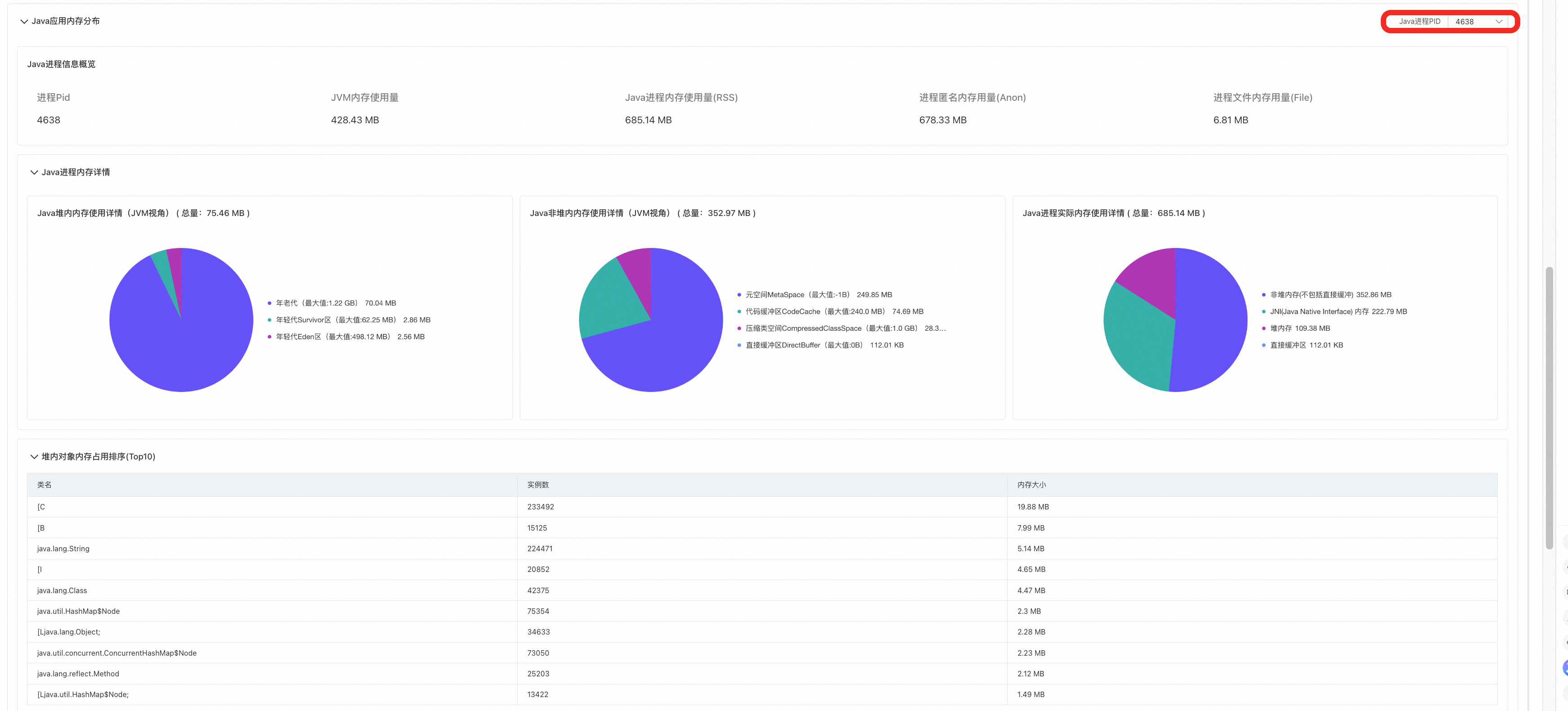Click the 代码缓冲区CodeCache legend dot
This screenshot has height=711, width=1568.
pos(739,312)
